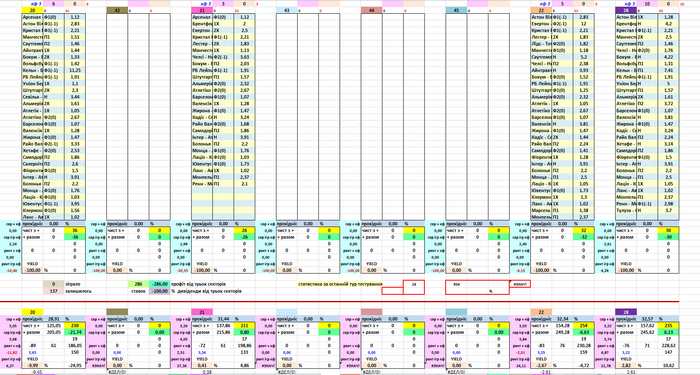Click 'статистика за останній тур тестування' cell

[x=340, y=284]
